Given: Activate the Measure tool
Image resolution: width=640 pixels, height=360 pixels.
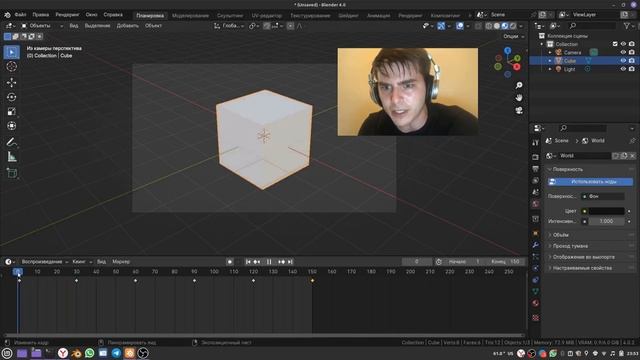Looking at the screenshot, I should point(11,157).
